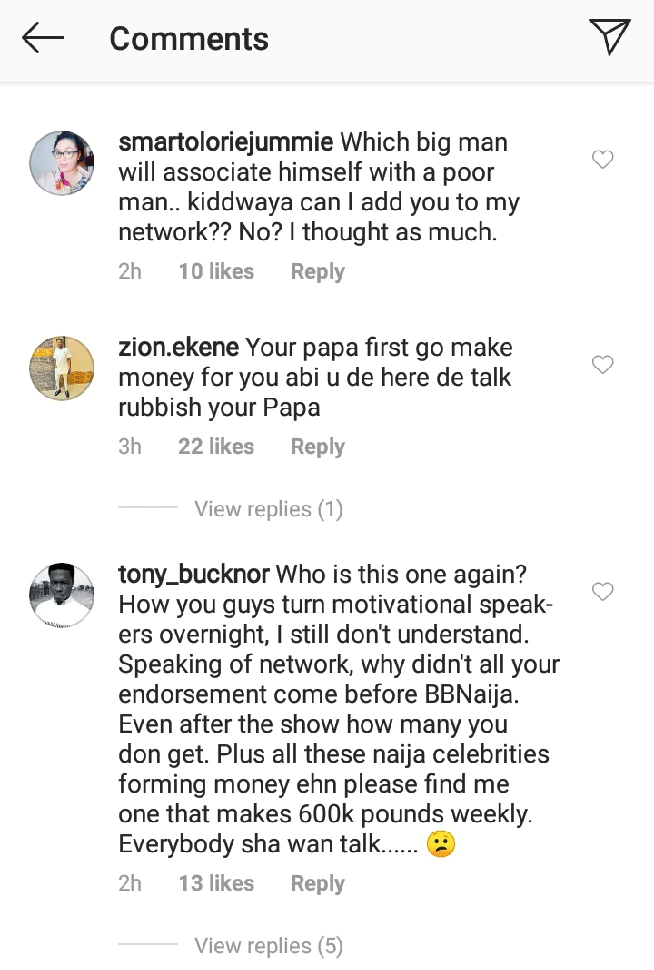Tap the back arrow icon
The height and width of the screenshot is (970, 654).
[x=43, y=39]
